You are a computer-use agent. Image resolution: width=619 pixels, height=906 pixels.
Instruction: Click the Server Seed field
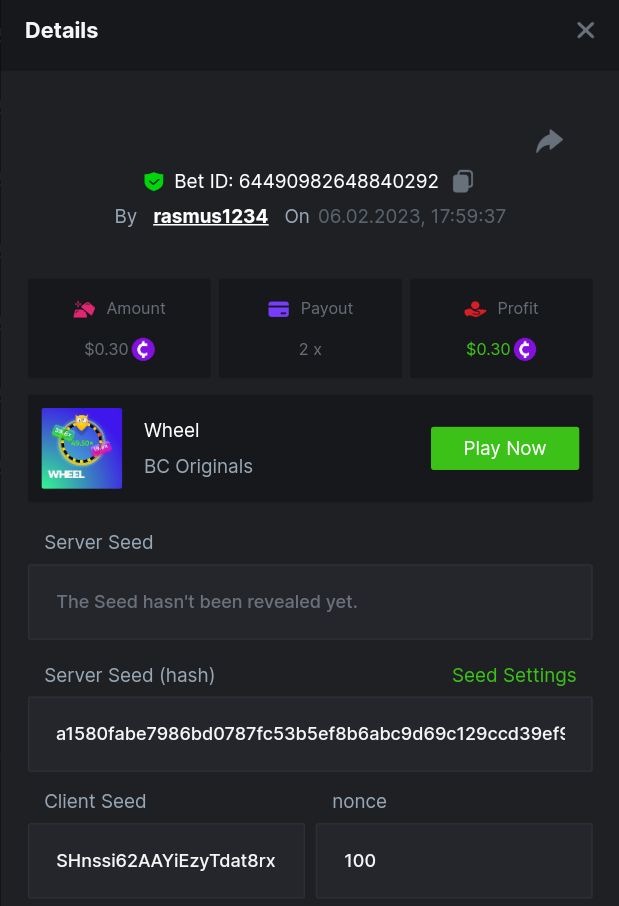pyautogui.click(x=310, y=602)
